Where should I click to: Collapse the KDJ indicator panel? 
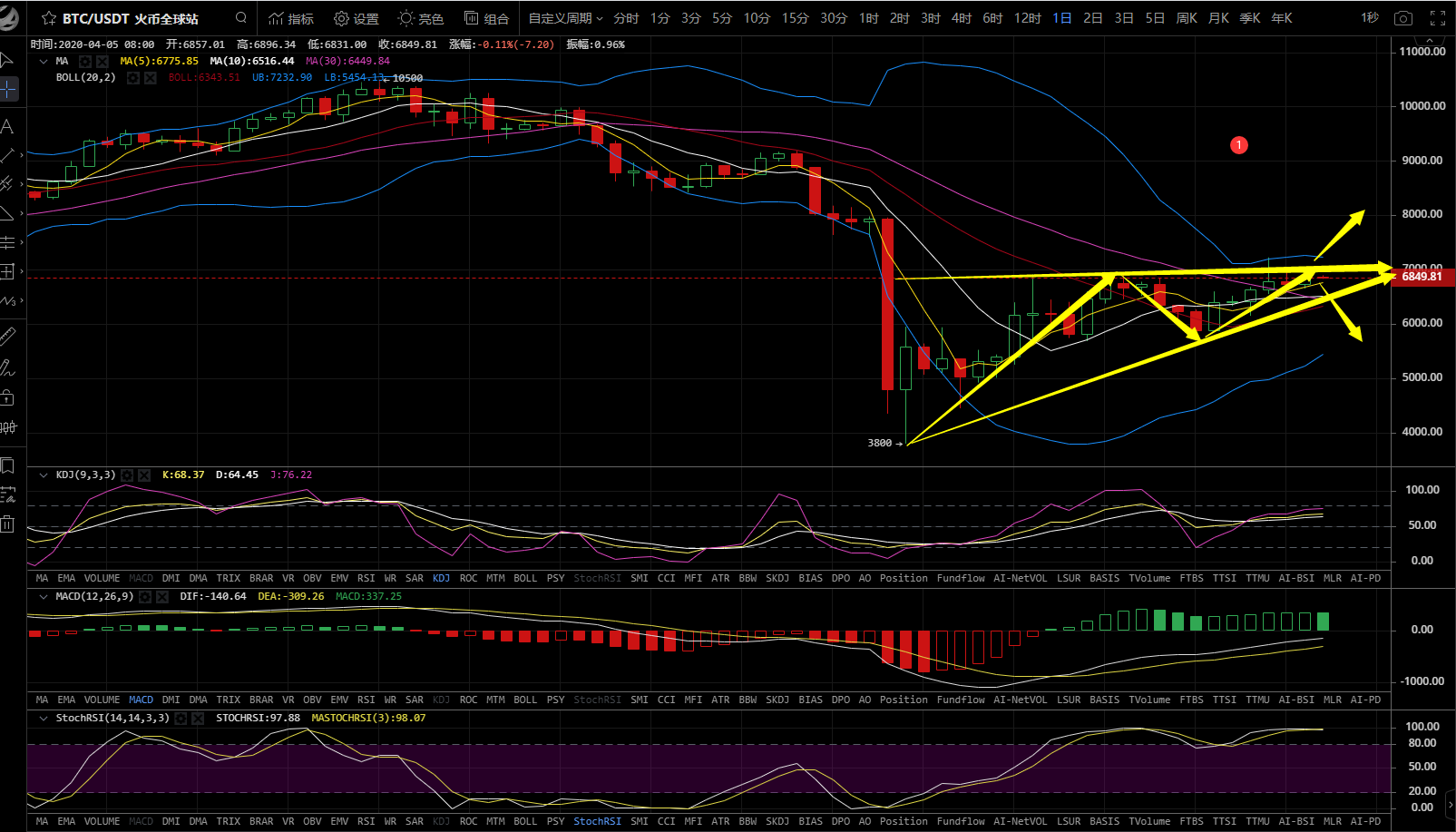tap(44, 475)
